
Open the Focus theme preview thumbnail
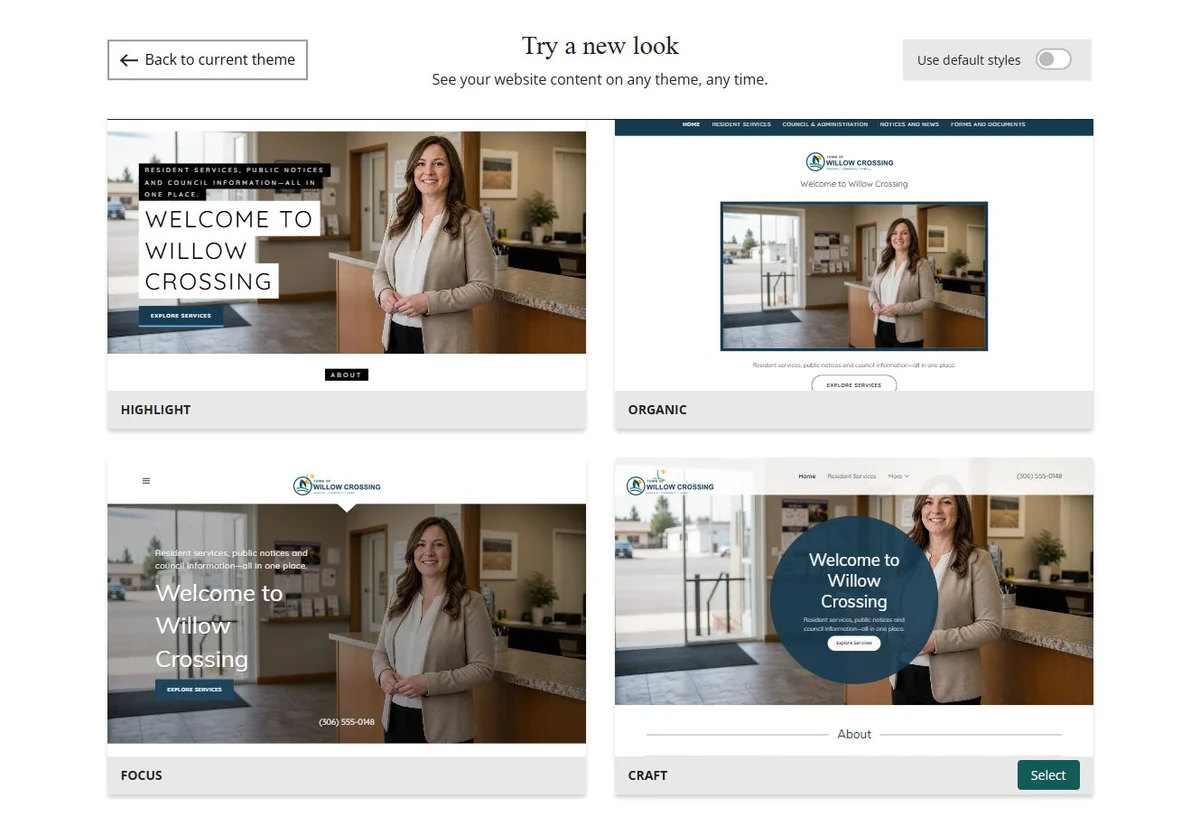(346, 607)
